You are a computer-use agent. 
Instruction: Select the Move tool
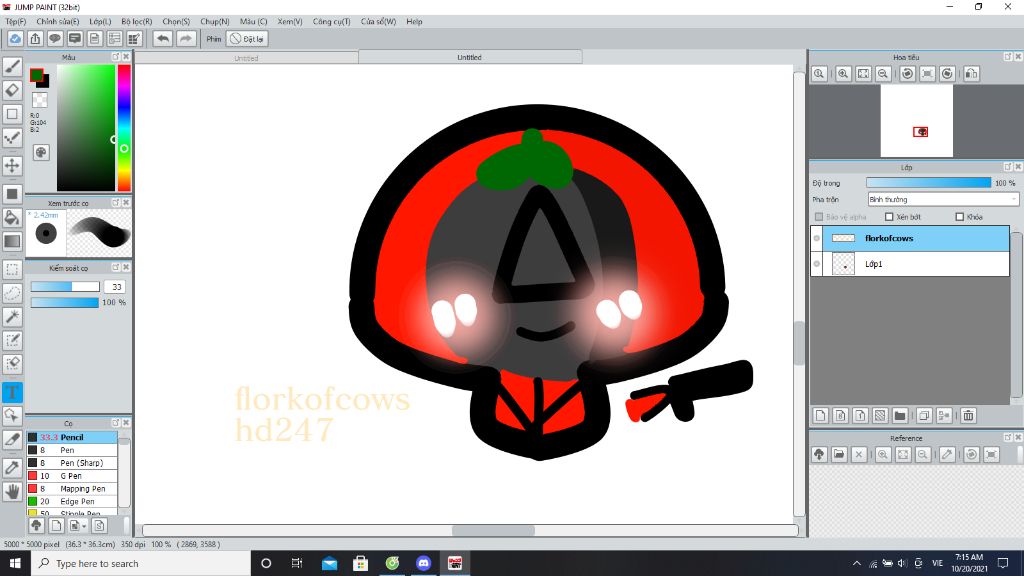[x=12, y=165]
